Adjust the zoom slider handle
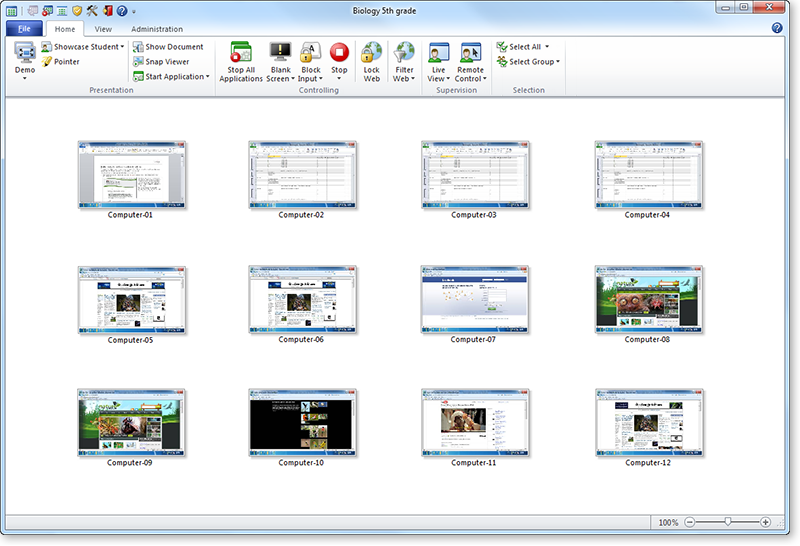This screenshot has height=546, width=800. tap(728, 522)
